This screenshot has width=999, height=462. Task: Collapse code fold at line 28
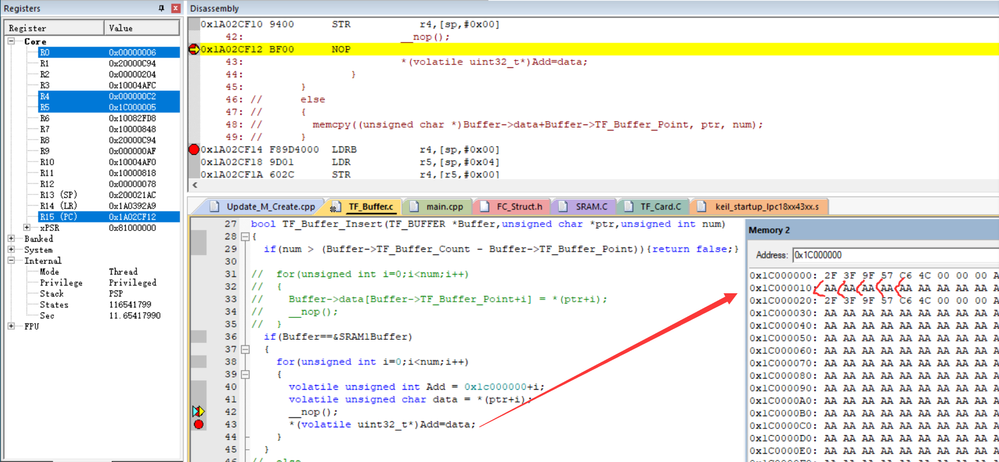246,236
